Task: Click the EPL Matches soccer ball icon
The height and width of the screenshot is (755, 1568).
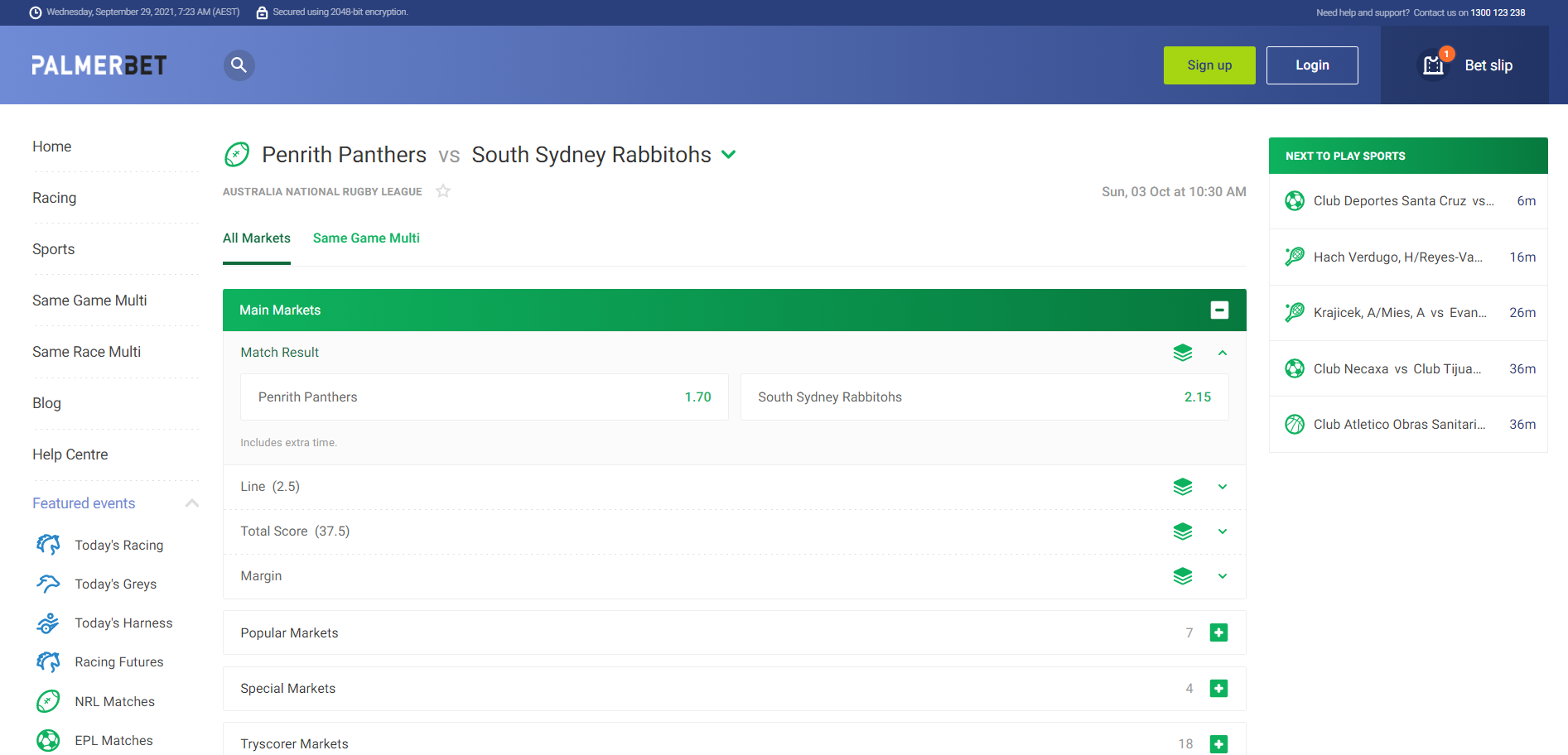Action: coord(48,740)
